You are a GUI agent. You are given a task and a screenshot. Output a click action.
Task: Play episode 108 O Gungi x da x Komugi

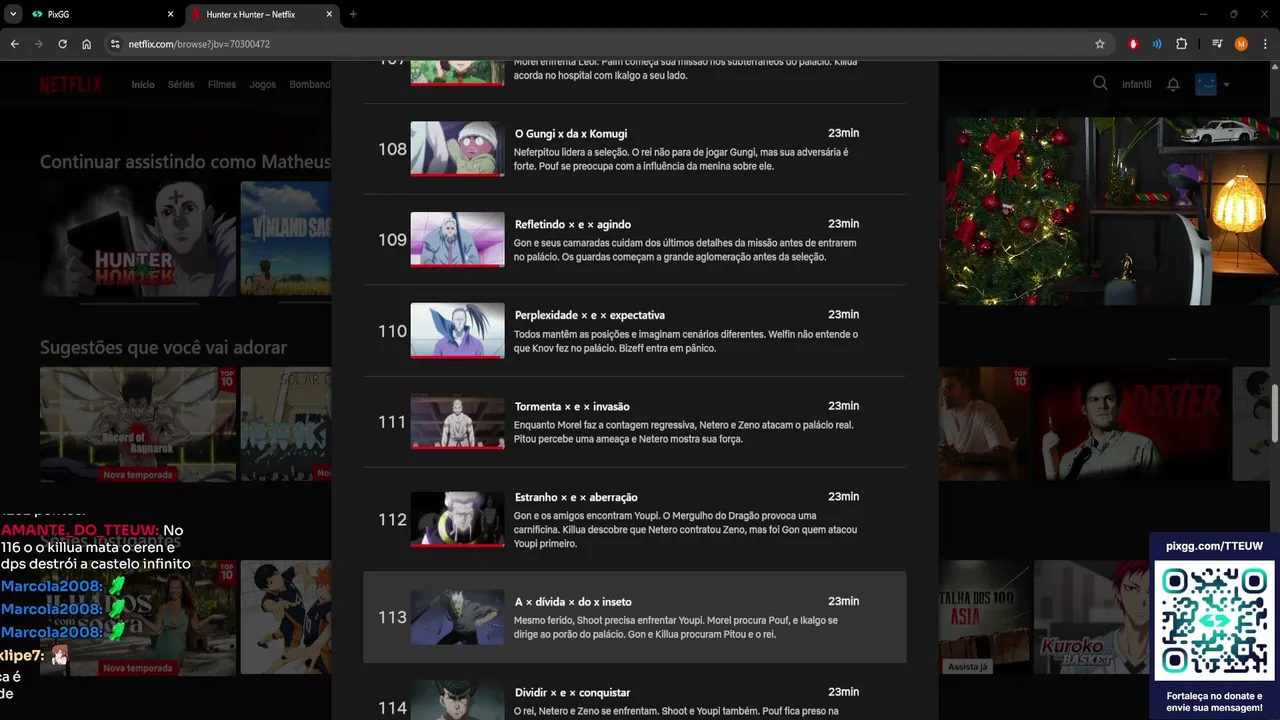coord(457,148)
